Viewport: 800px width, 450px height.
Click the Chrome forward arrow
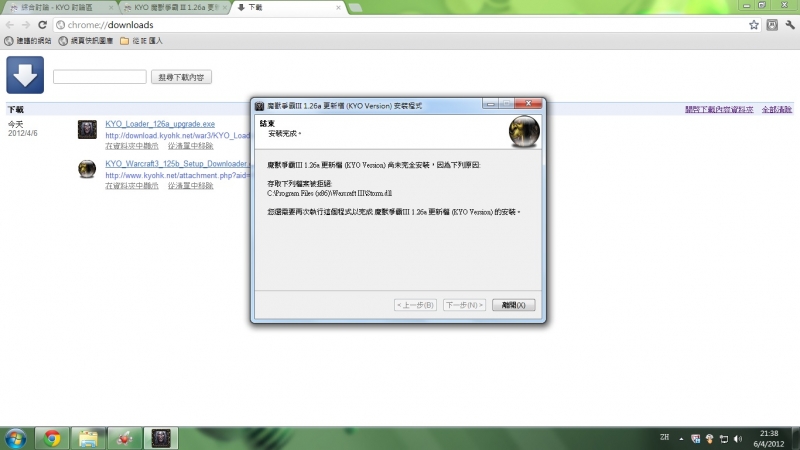pos(26,24)
